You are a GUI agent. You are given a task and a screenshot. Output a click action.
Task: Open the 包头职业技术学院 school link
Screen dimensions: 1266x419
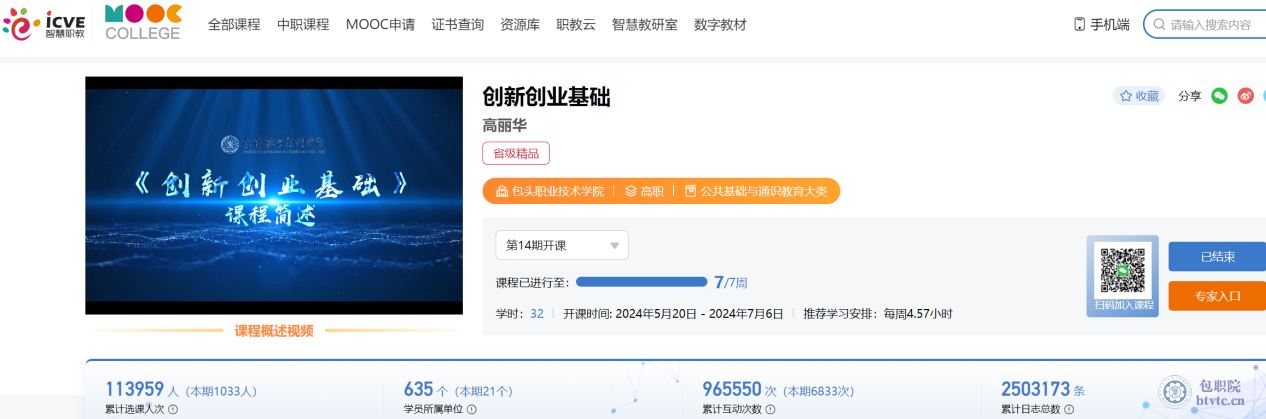click(558, 191)
